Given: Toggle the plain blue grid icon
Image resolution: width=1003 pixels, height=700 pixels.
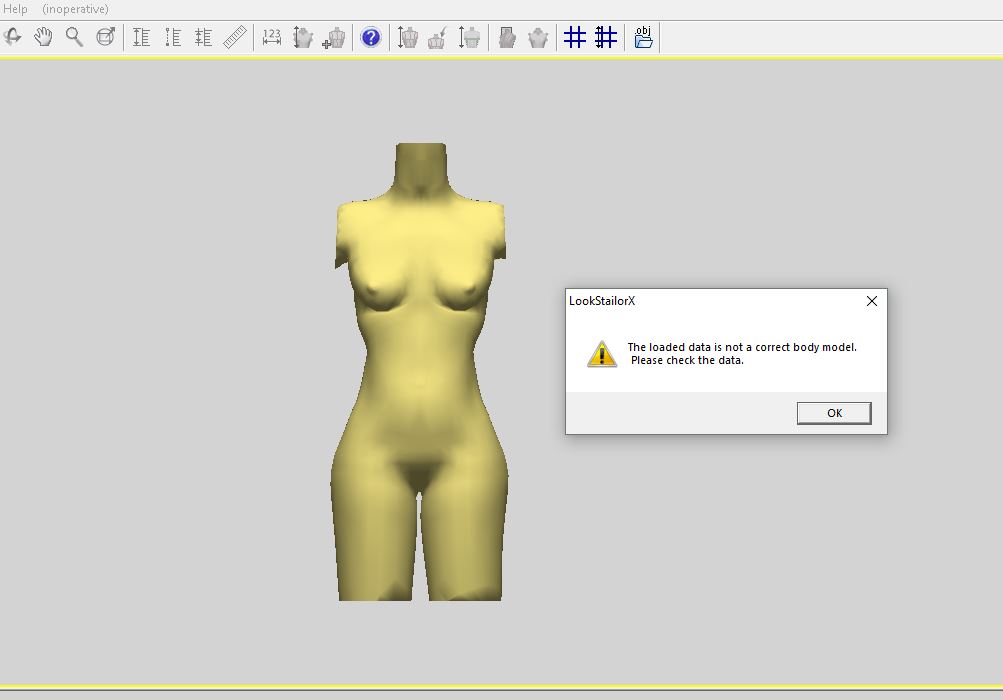Looking at the screenshot, I should pos(574,37).
